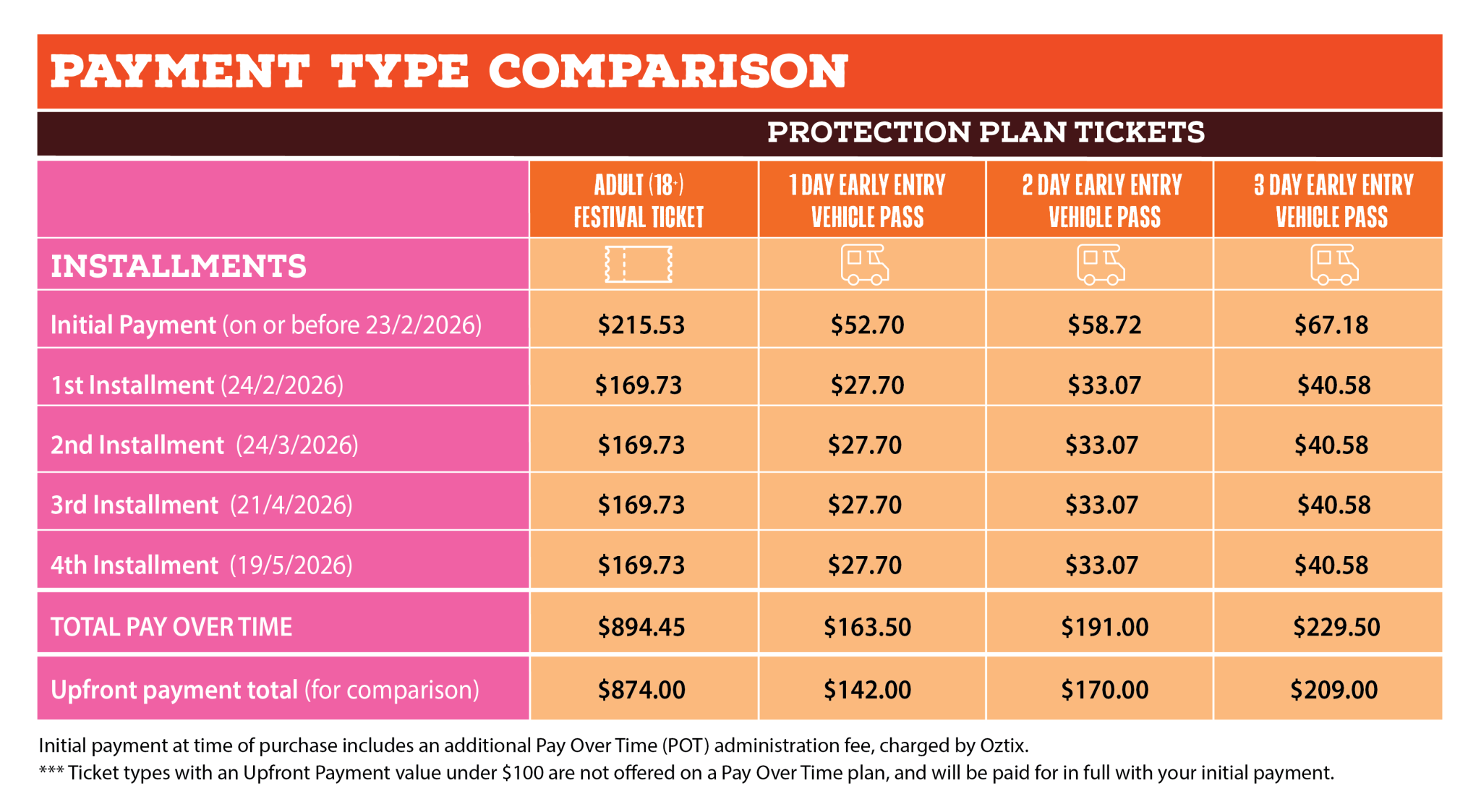Image resolution: width=1481 pixels, height=812 pixels.
Task: Select the 3 Day Early Entry Vehicle Pass header
Action: tap(1333, 200)
